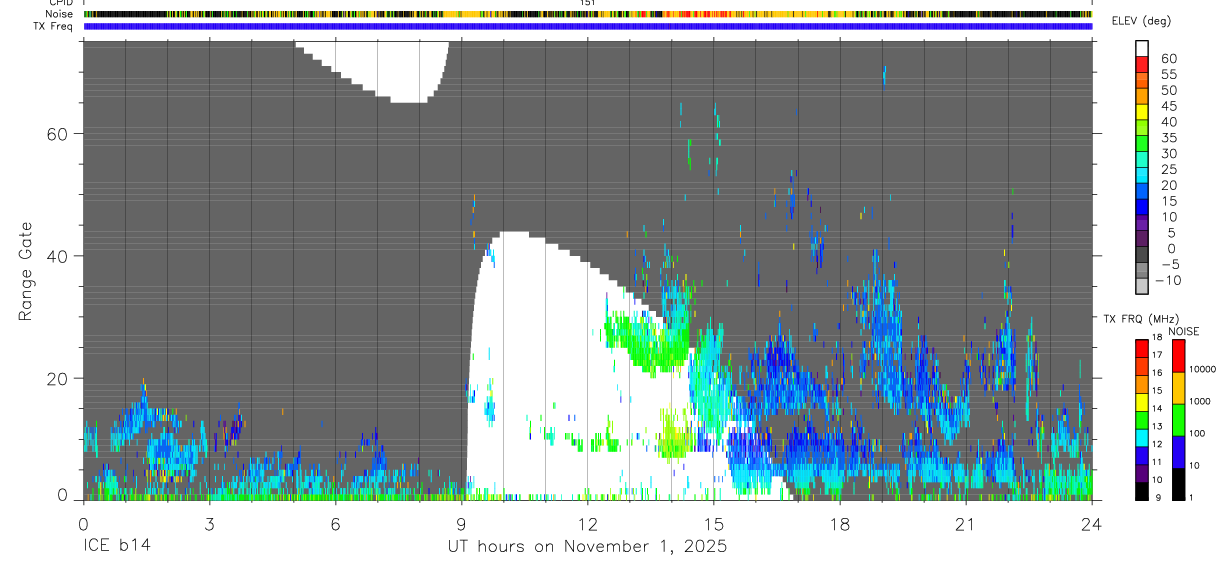Click the 18 tick label on UT hours axis
The width and height of the screenshot is (1228, 567).
click(x=839, y=523)
